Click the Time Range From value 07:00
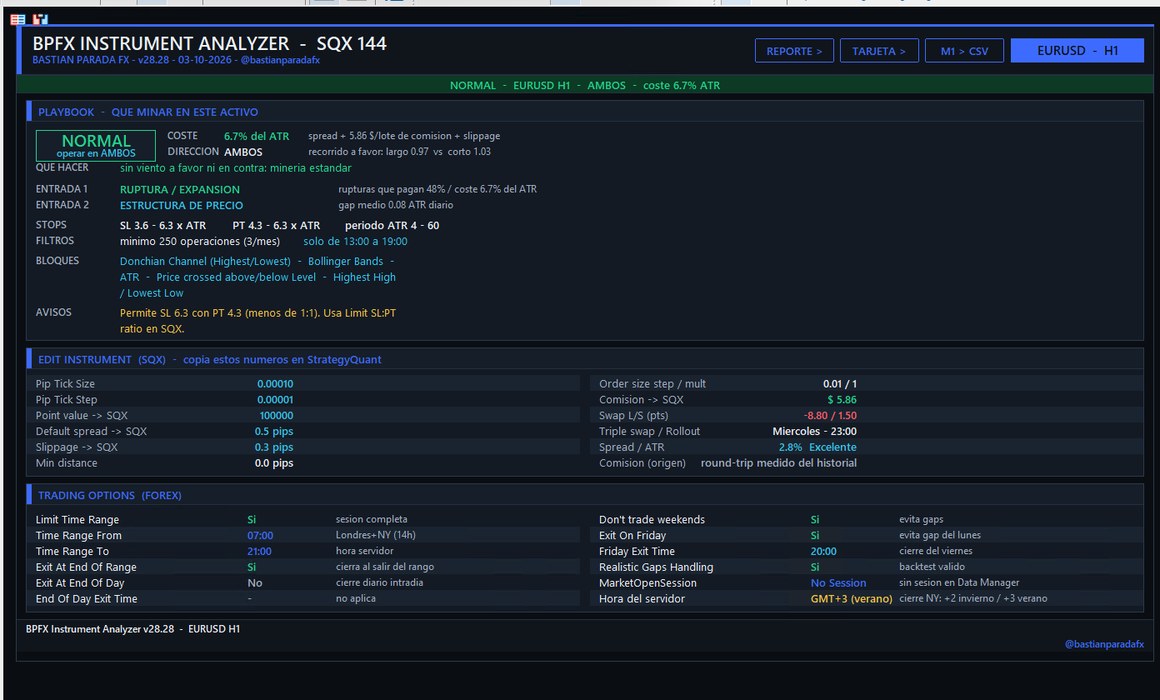 260,536
